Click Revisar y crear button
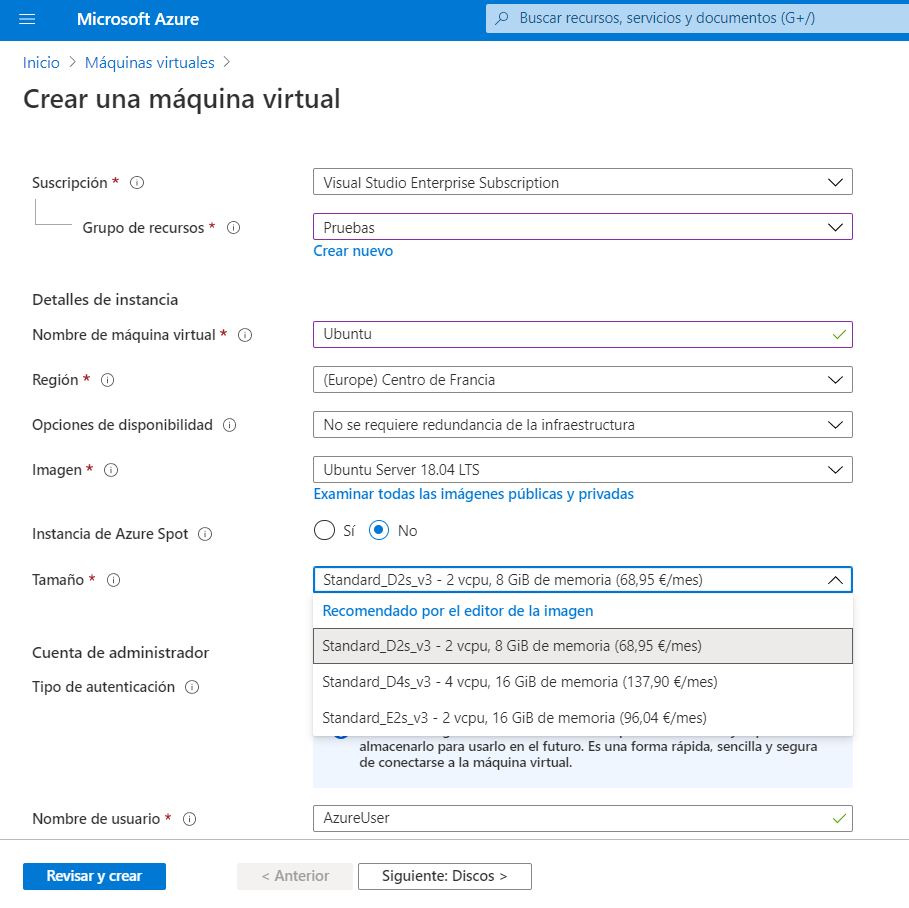Image resolution: width=909 pixels, height=908 pixels. click(x=94, y=876)
